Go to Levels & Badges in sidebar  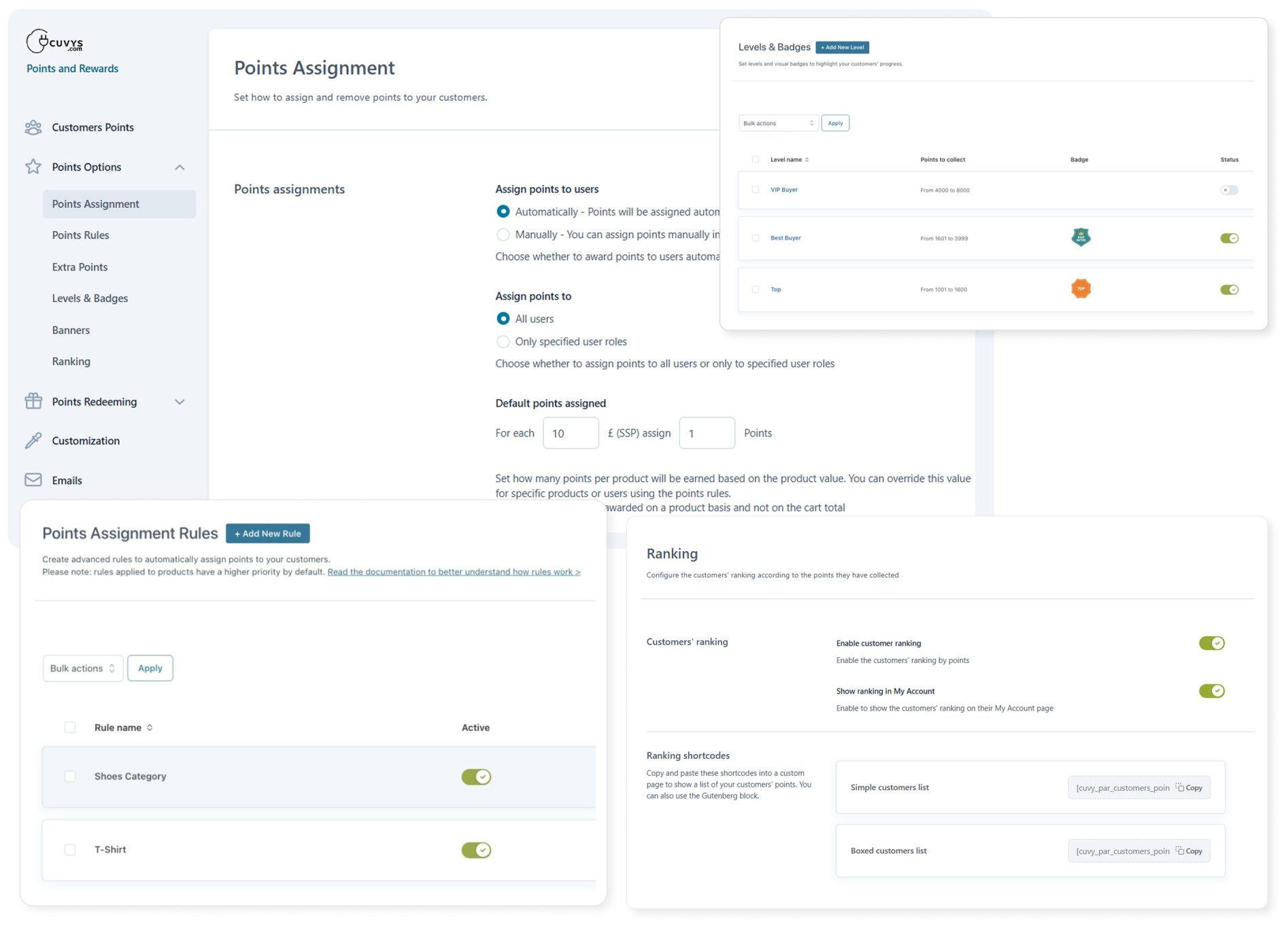click(x=90, y=298)
